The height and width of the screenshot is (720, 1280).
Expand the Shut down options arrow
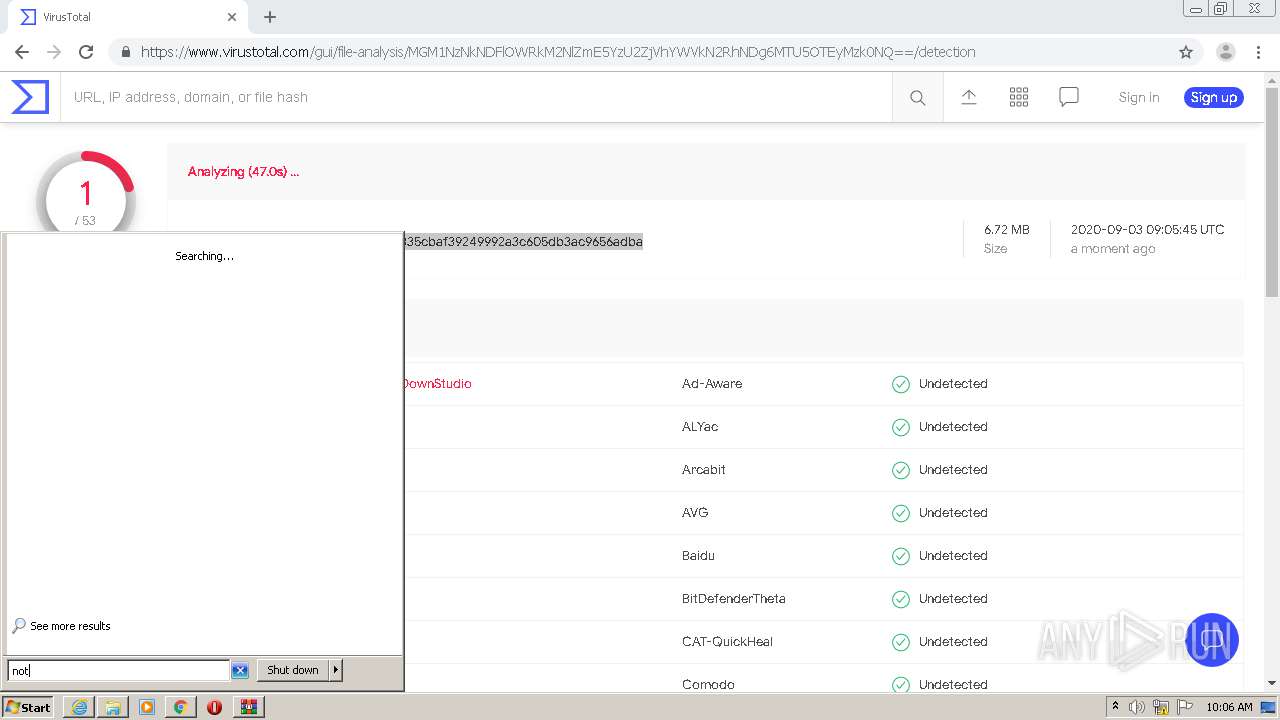click(336, 670)
